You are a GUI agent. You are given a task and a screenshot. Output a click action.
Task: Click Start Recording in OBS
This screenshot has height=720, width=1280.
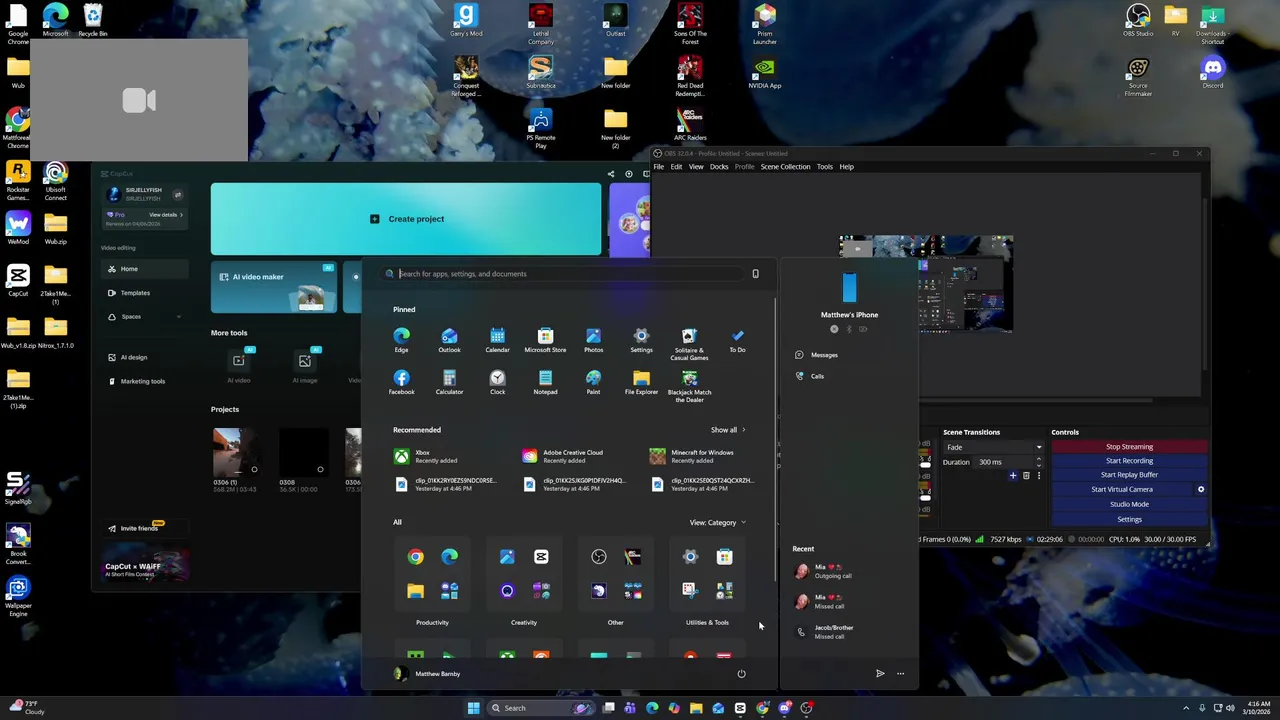tap(1129, 461)
